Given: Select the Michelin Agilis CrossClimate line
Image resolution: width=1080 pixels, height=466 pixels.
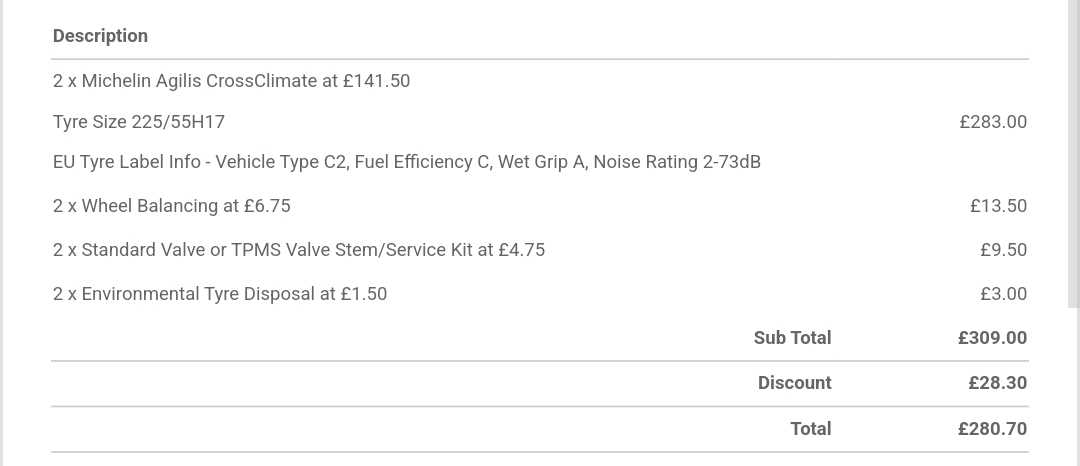Looking at the screenshot, I should click(x=231, y=81).
